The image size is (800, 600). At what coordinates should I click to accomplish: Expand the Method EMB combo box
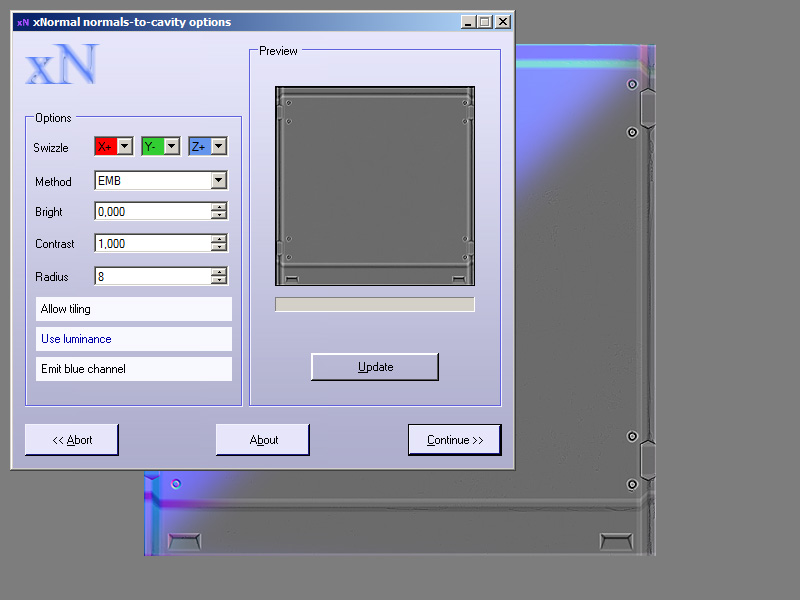coord(219,180)
